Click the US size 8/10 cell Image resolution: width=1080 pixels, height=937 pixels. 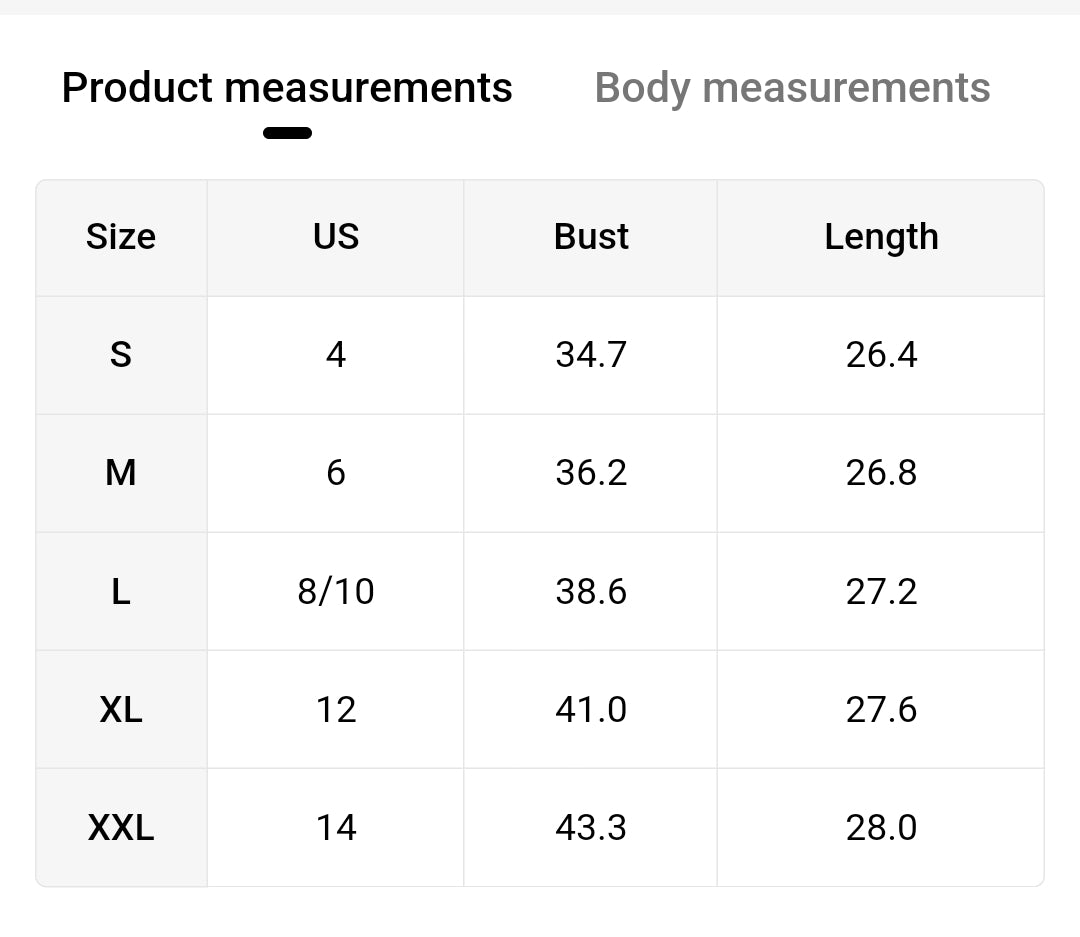(x=336, y=591)
